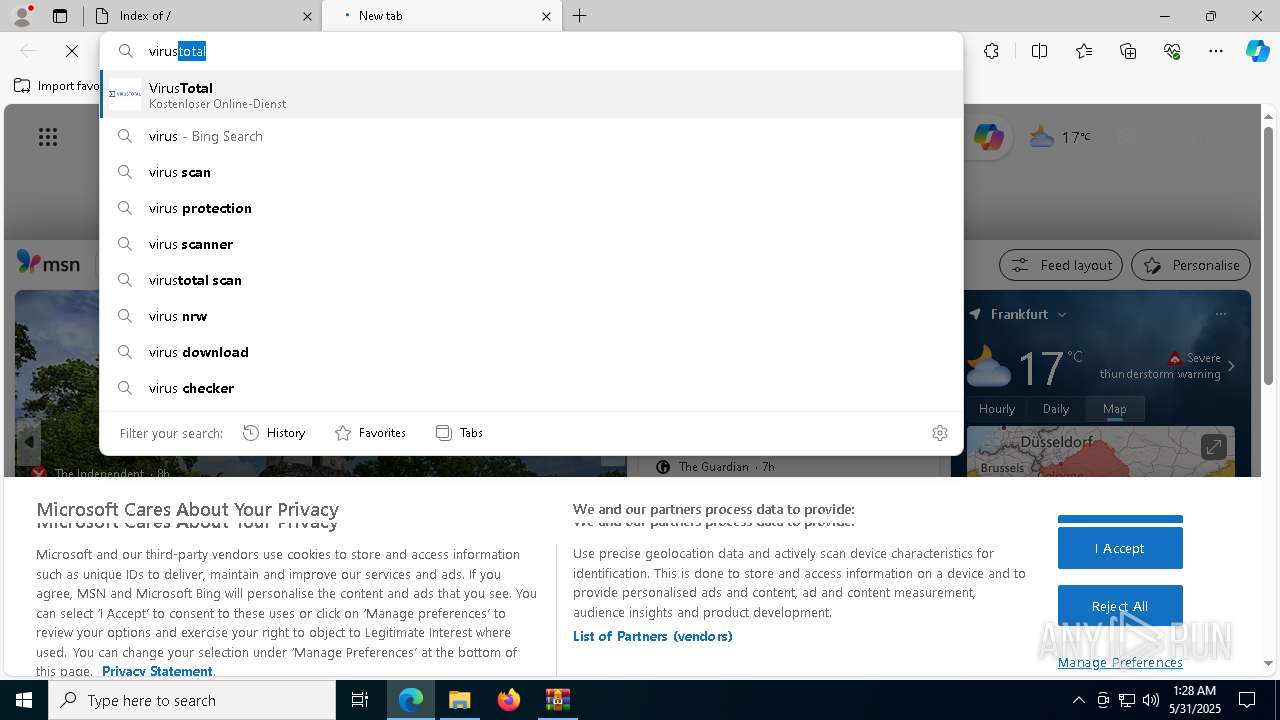Image resolution: width=1280 pixels, height=720 pixels.
Task: Open the Favorites star toolbar icon
Action: (x=1084, y=51)
